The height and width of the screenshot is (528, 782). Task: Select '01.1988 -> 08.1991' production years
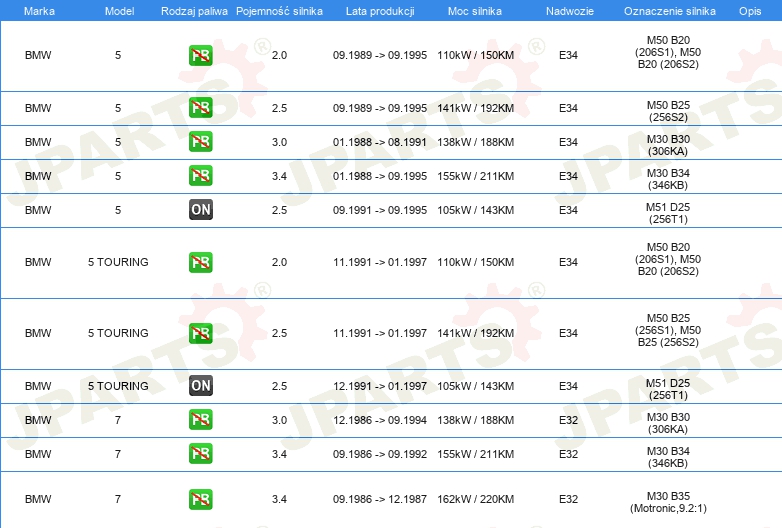[380, 142]
